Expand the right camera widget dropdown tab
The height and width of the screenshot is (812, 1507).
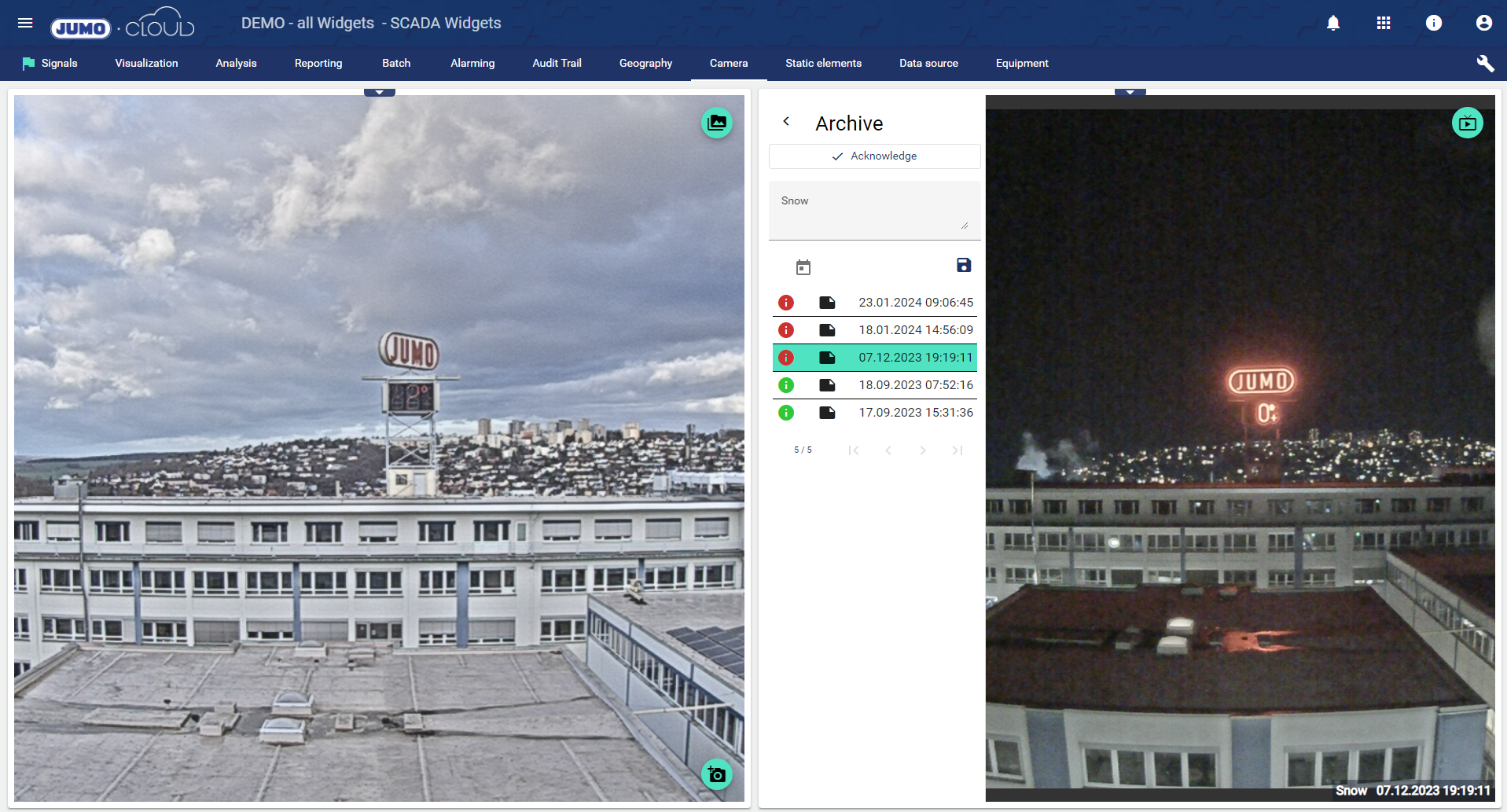[x=1130, y=92]
